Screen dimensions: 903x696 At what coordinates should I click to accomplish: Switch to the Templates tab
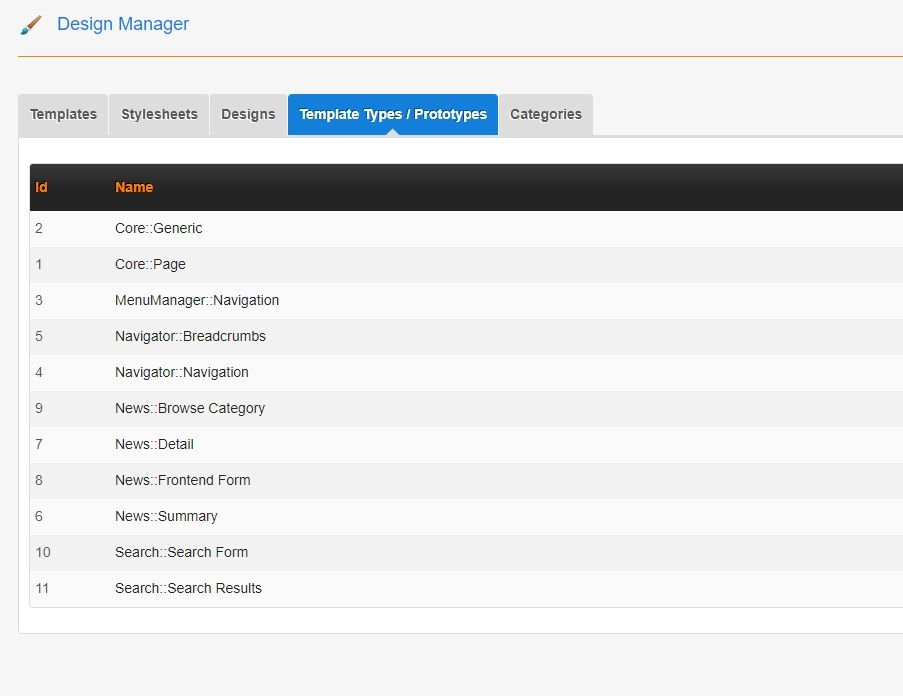tap(63, 114)
